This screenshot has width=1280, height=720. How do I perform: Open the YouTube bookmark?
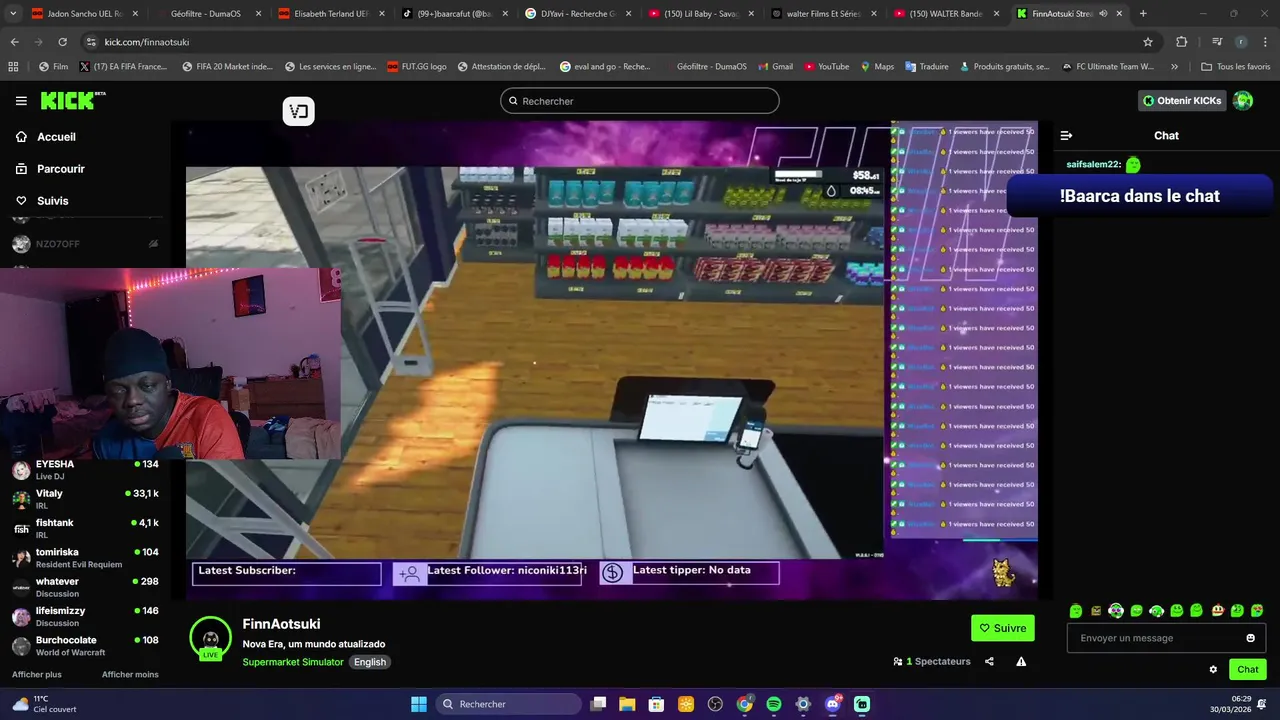pyautogui.click(x=825, y=67)
